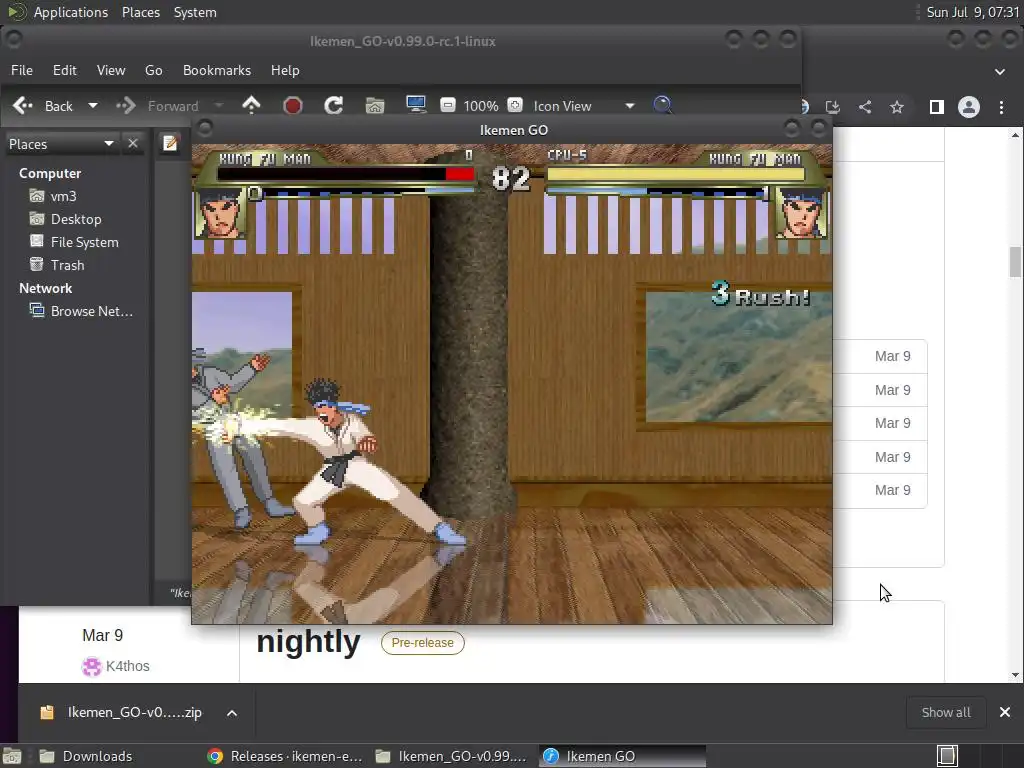Click the Pre-release badge
This screenshot has height=768, width=1024.
pyautogui.click(x=423, y=643)
